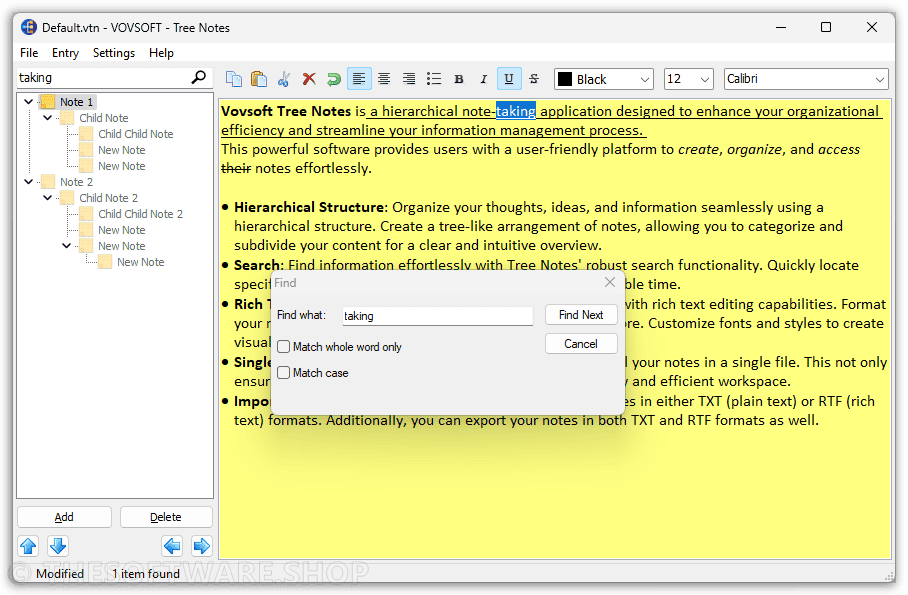This screenshot has height=595, width=908.
Task: Collapse the expanded New Note under Child Note 2
Action: coord(67,246)
